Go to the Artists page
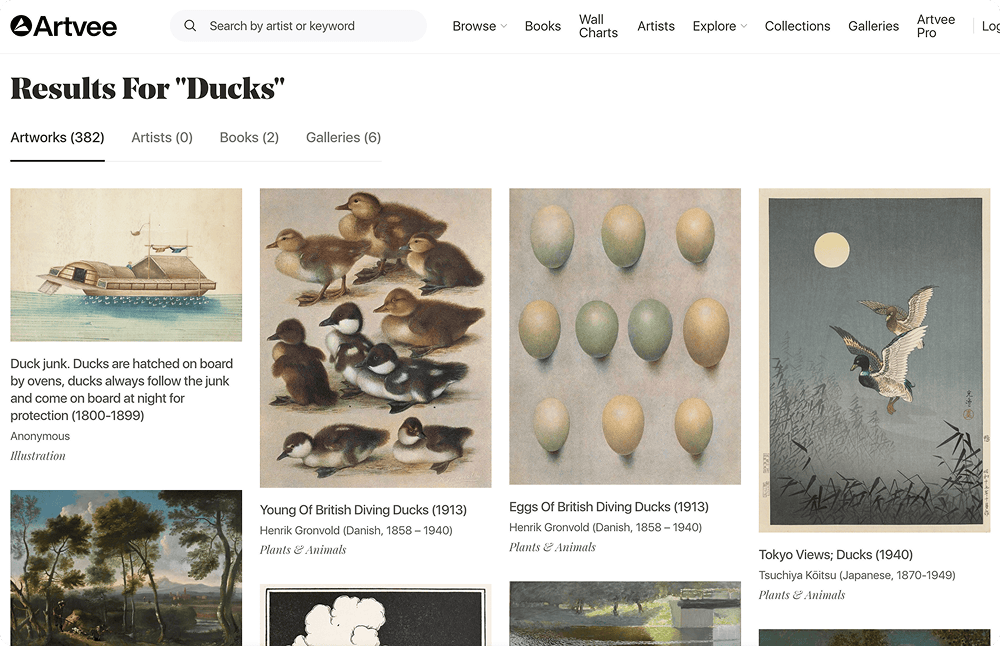This screenshot has height=646, width=1000. pyautogui.click(x=656, y=26)
